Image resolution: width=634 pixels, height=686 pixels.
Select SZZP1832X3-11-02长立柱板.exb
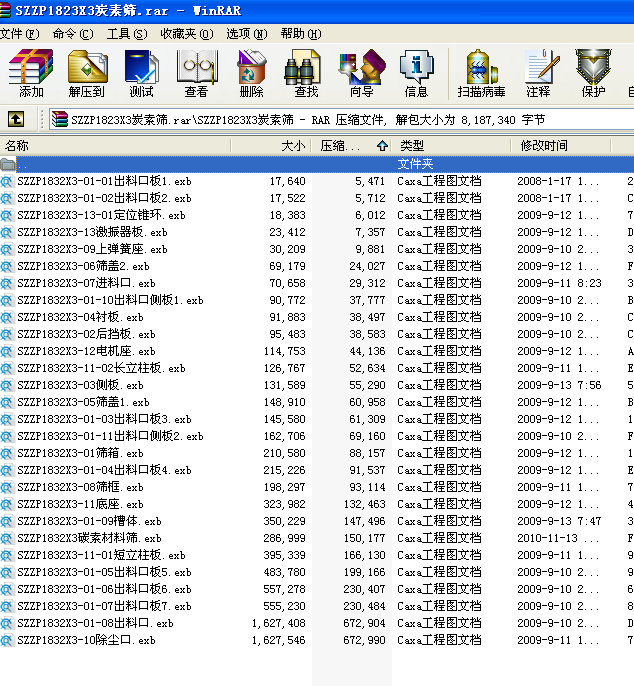pos(101,368)
